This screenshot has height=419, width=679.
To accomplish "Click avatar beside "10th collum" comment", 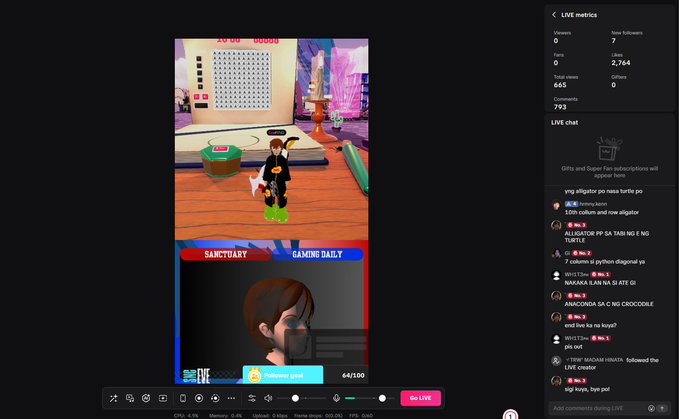I will pos(556,205).
